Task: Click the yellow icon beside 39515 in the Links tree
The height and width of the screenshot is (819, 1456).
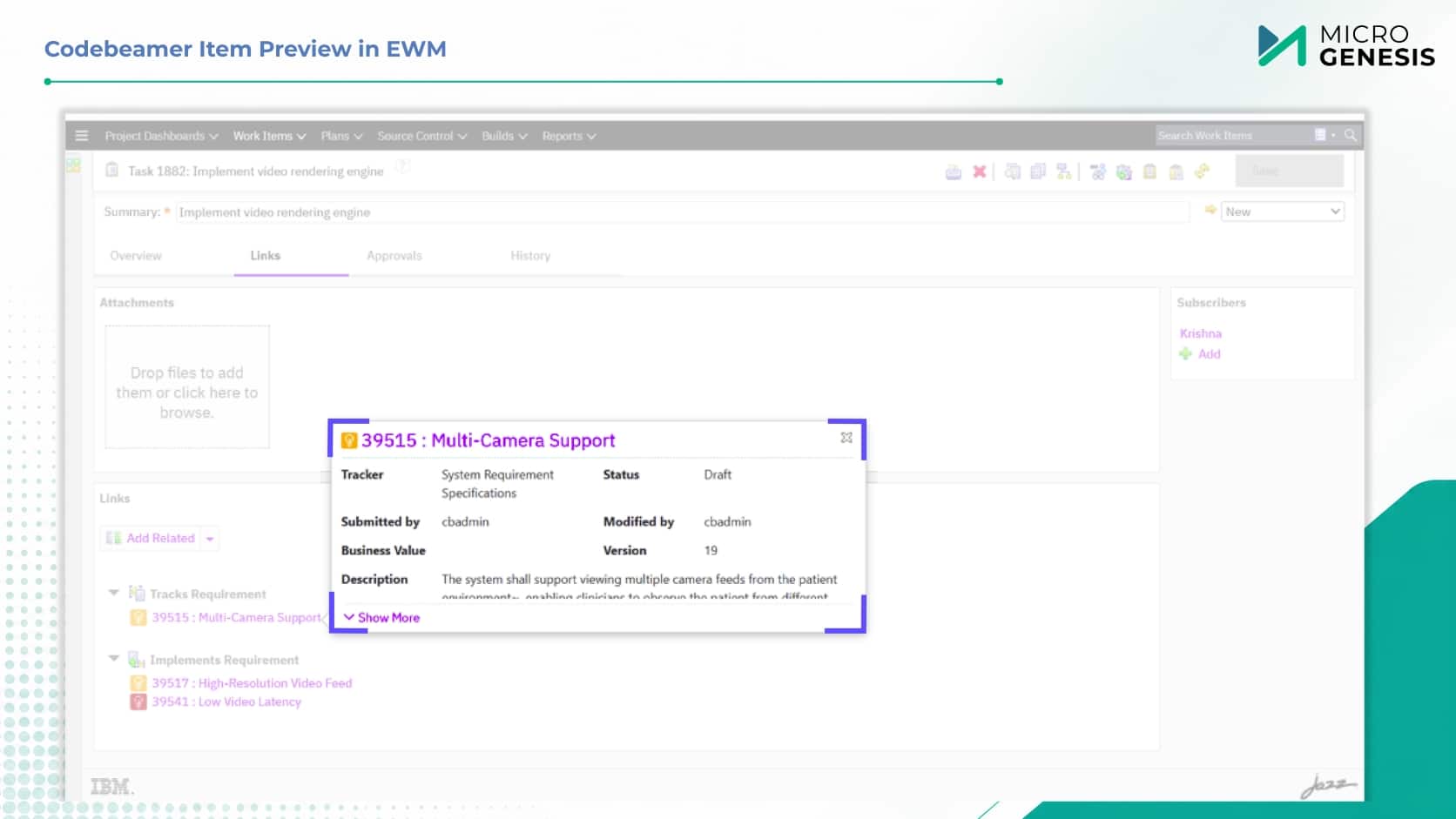Action: click(x=138, y=617)
